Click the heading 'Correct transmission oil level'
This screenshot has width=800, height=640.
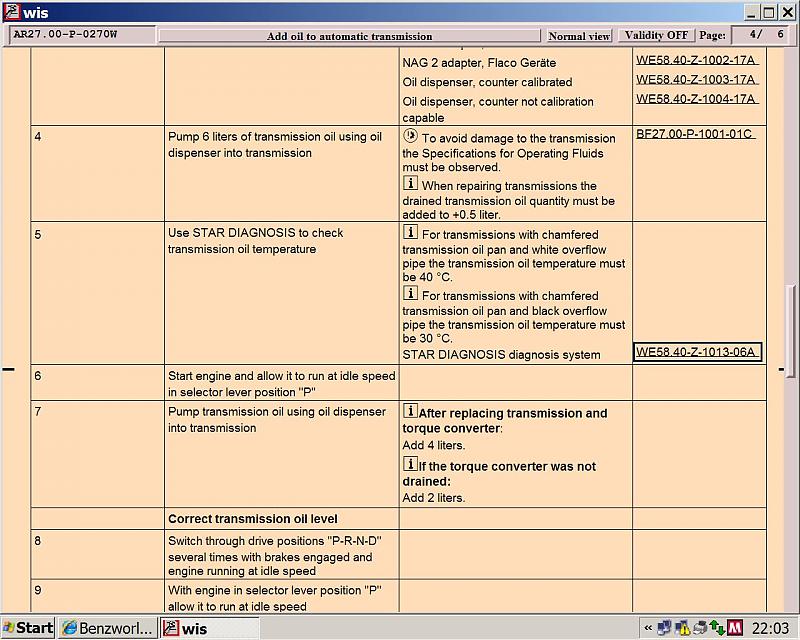pyautogui.click(x=253, y=519)
